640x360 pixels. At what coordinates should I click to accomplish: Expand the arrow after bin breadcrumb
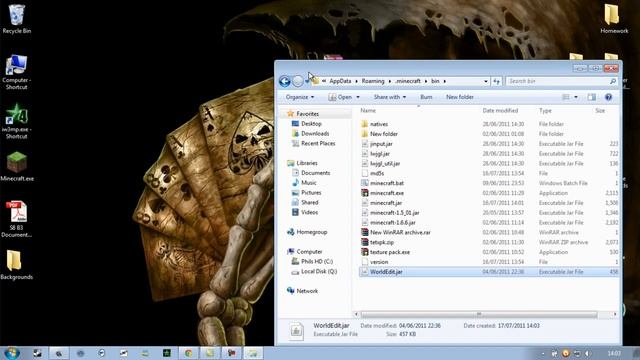tap(444, 81)
